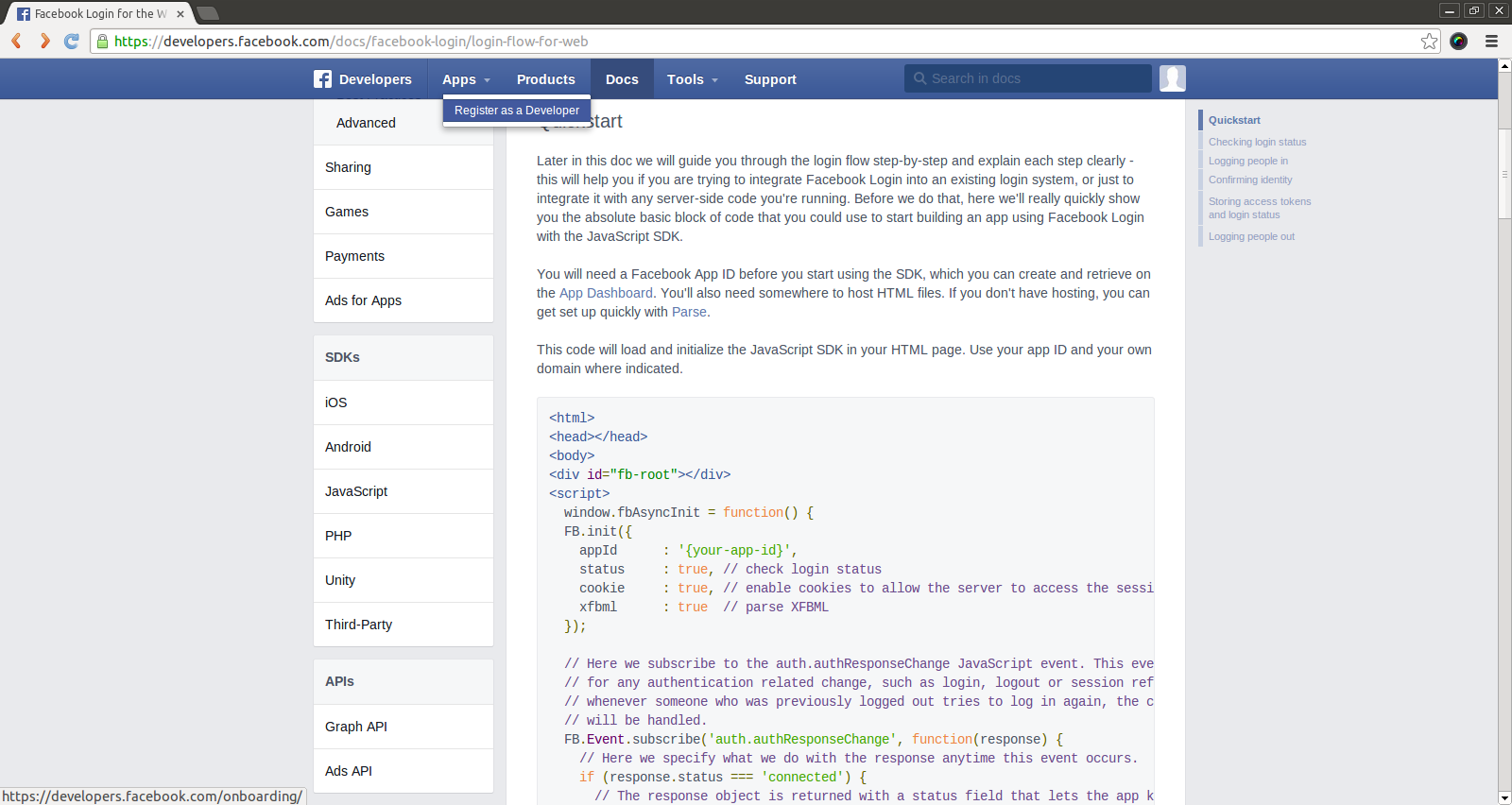
Task: Open Advanced in sidebar
Action: point(404,123)
